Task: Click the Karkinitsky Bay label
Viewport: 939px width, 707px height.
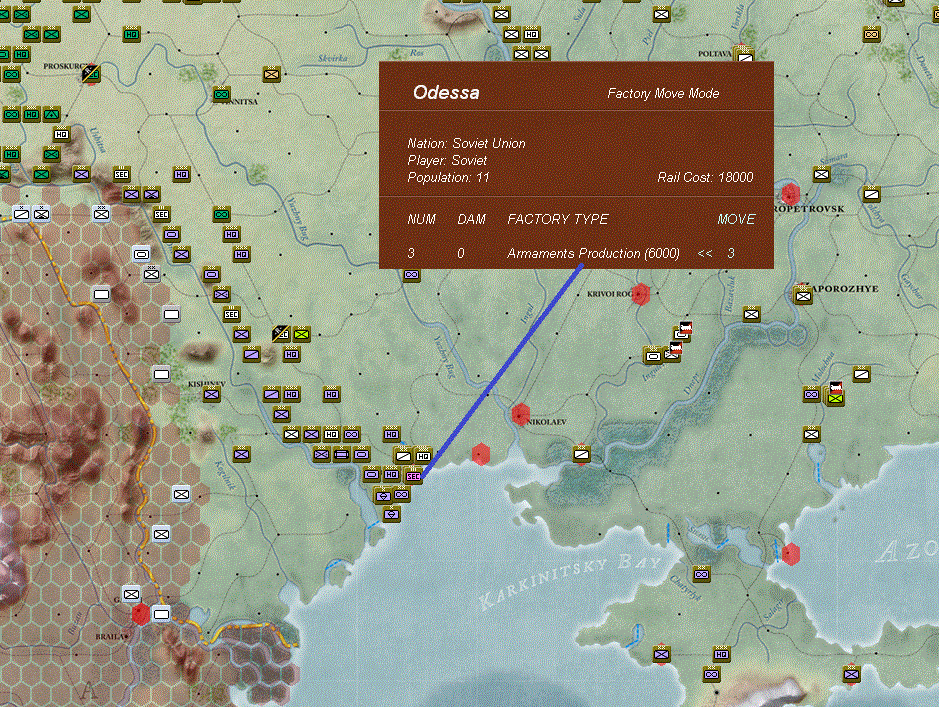Action: 571,579
